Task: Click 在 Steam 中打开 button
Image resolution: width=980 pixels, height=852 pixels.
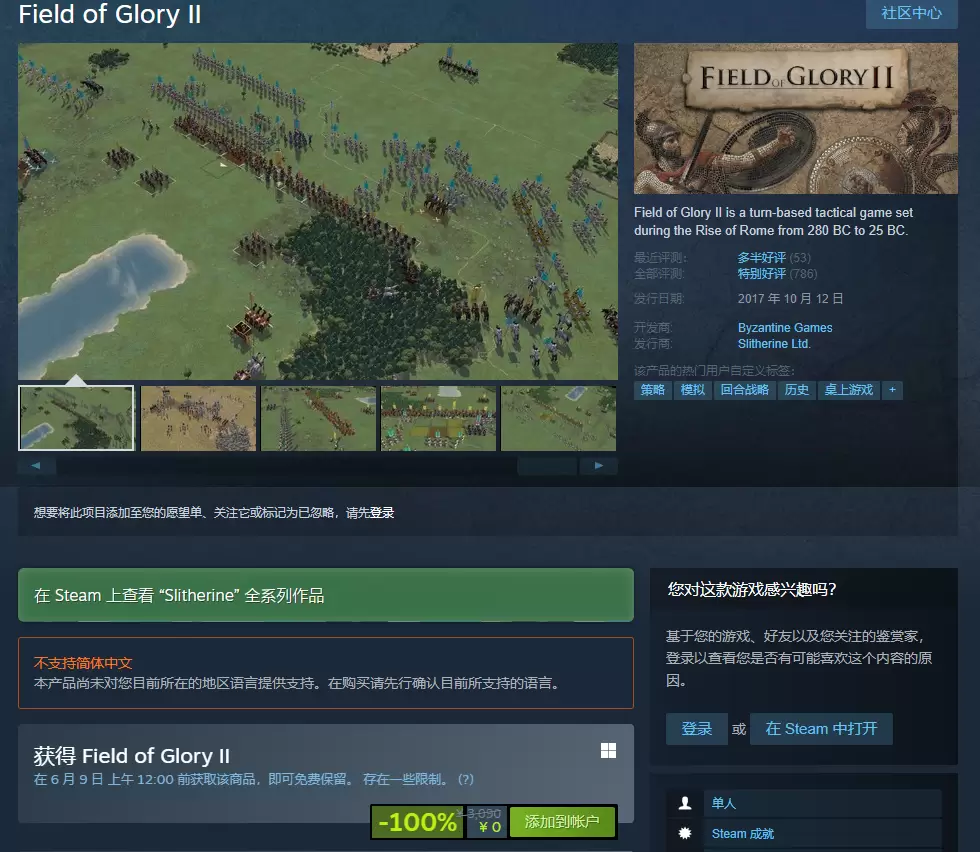Action: [x=821, y=729]
